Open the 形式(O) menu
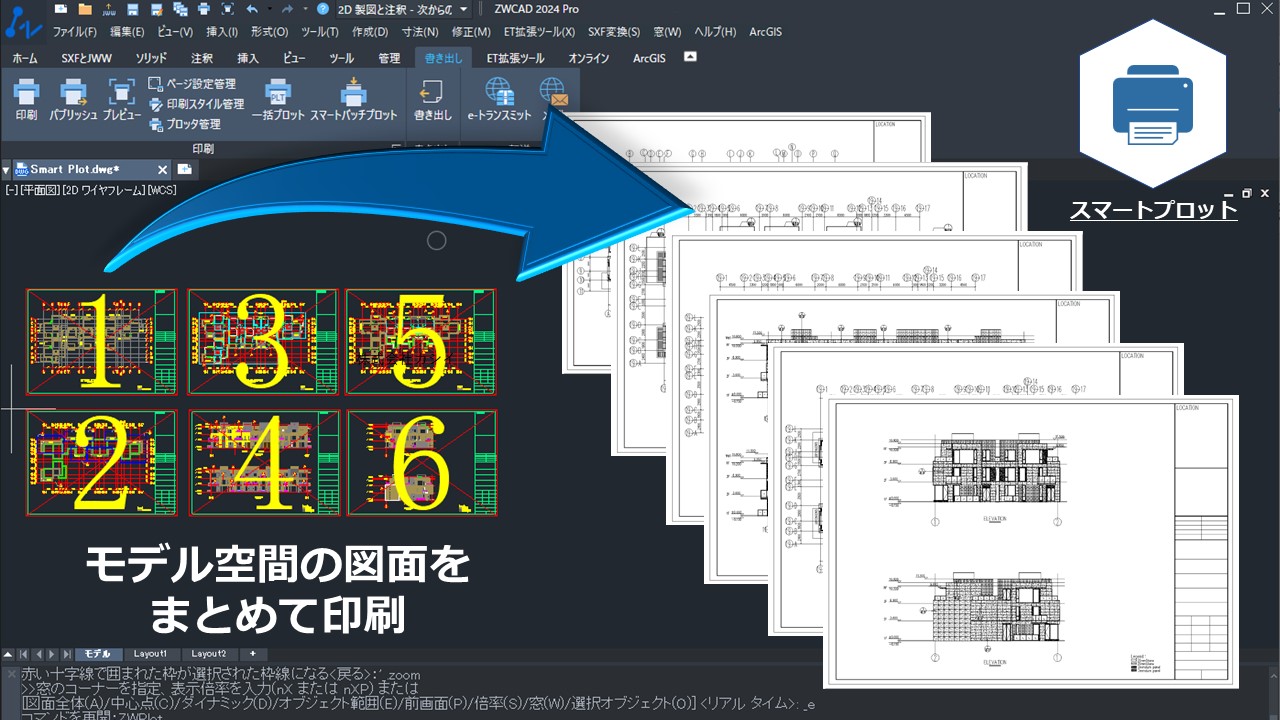 pyautogui.click(x=269, y=32)
